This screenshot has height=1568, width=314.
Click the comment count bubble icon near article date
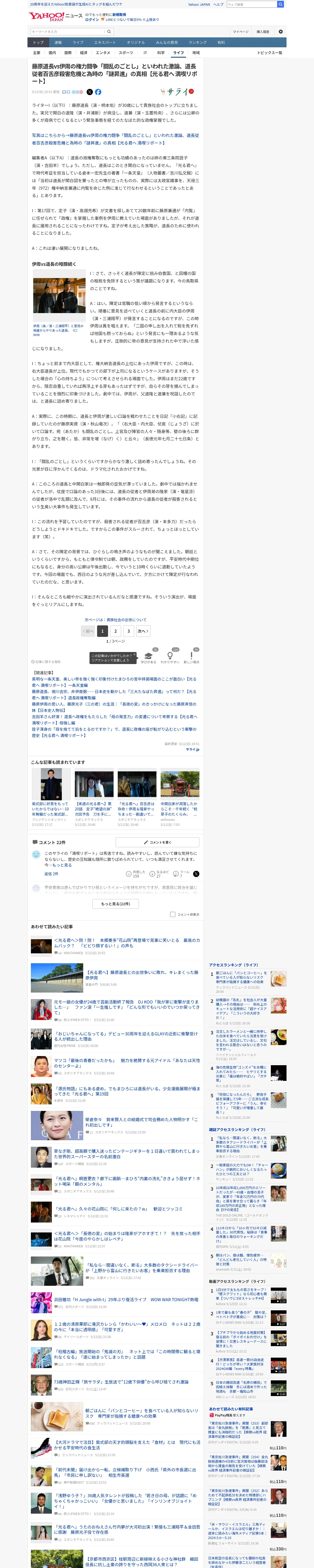coord(66,92)
